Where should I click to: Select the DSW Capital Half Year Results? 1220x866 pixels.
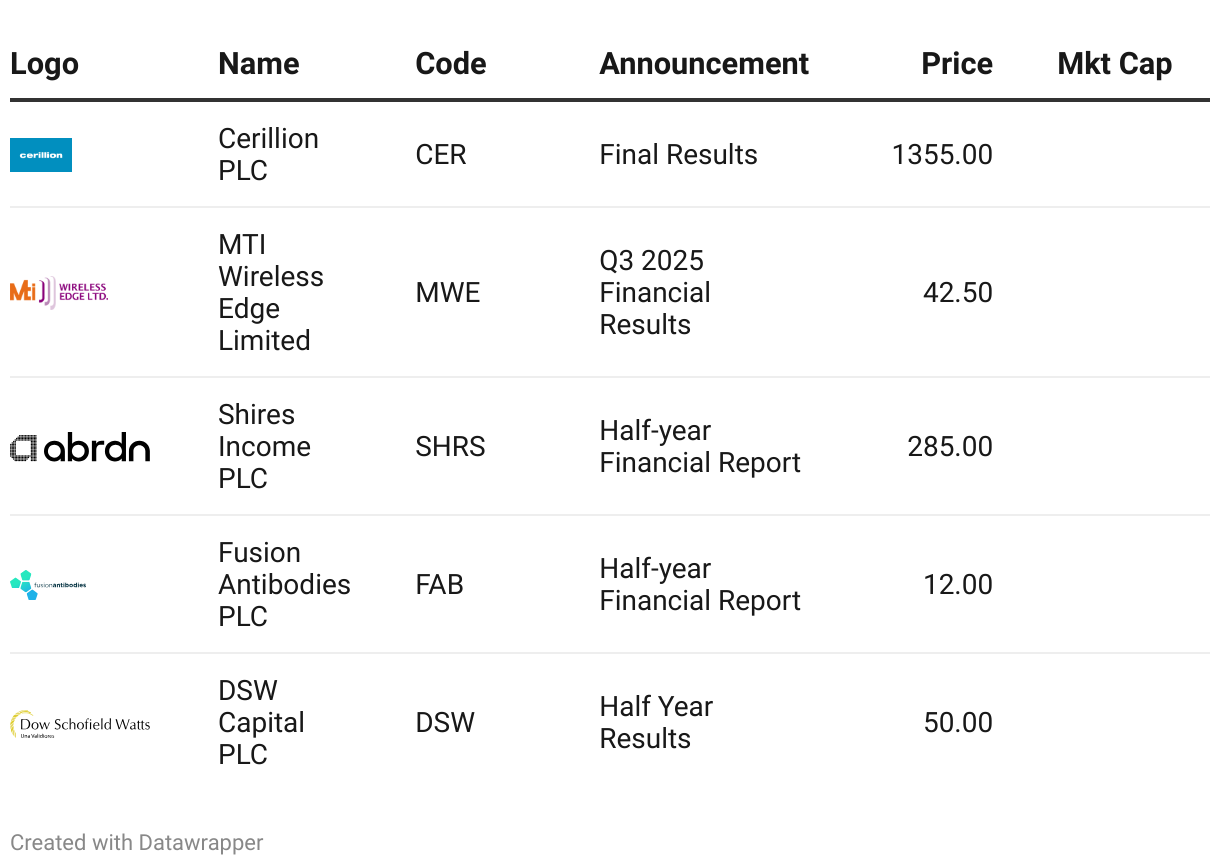point(656,723)
